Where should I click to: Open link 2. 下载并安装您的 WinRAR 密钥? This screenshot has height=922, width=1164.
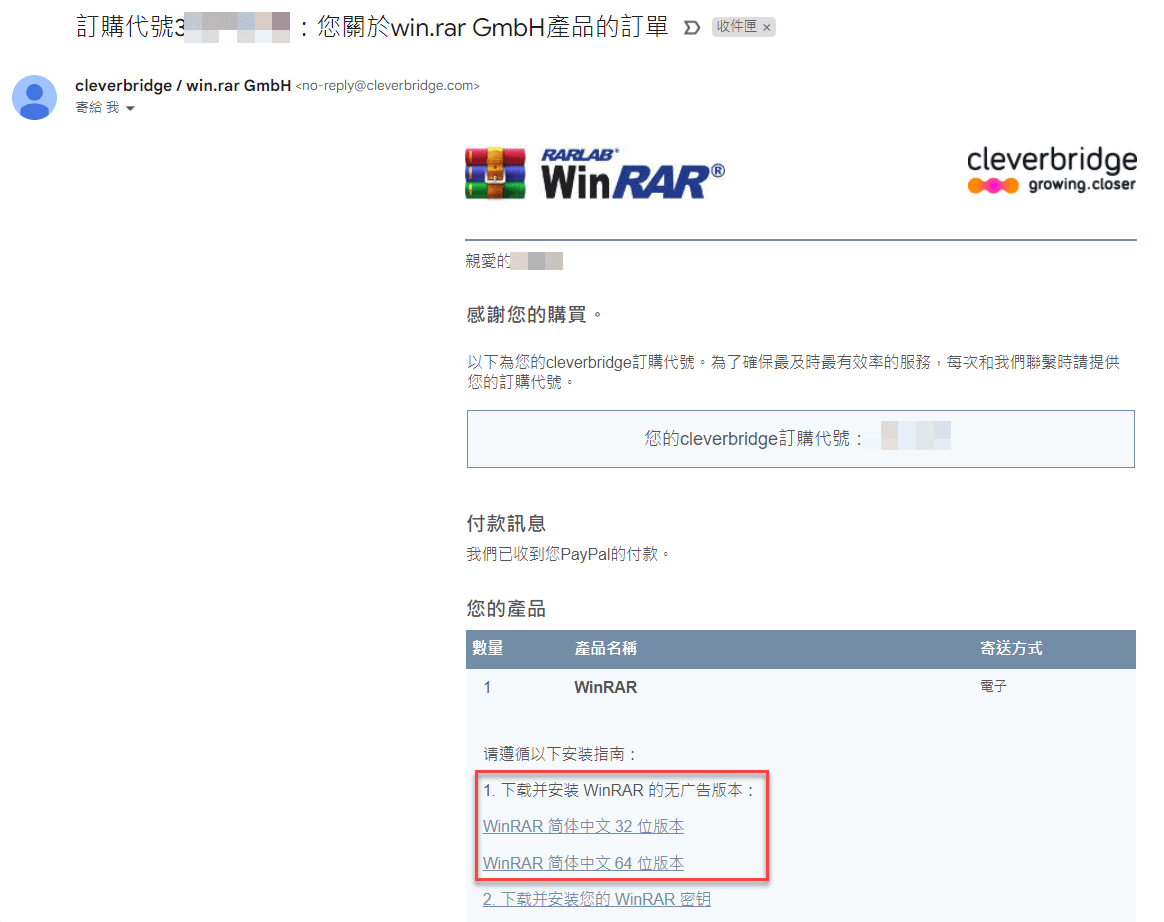tap(597, 899)
